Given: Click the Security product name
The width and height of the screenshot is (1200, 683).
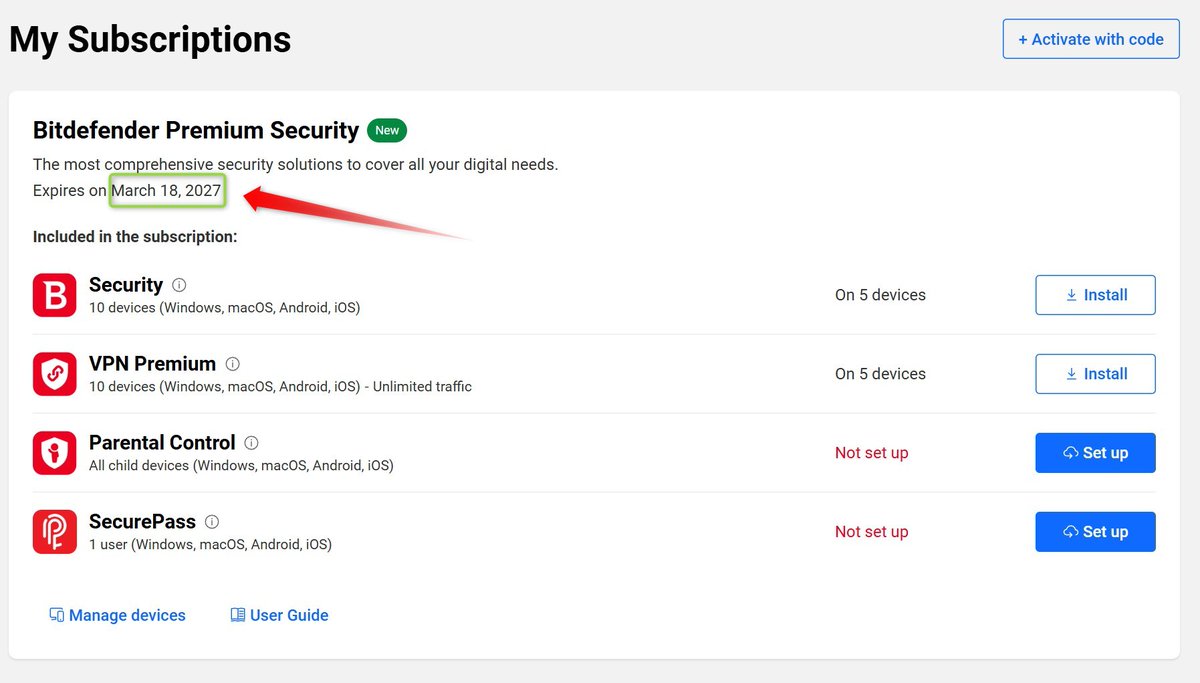Looking at the screenshot, I should tap(126, 285).
